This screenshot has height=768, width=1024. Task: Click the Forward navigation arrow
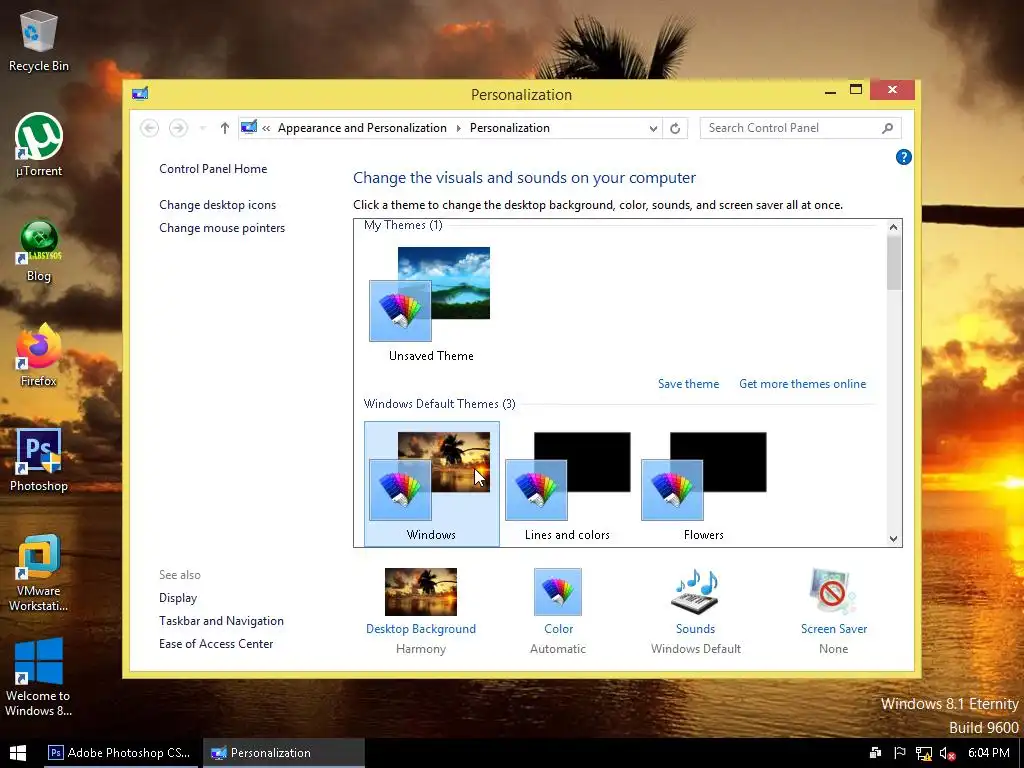tap(178, 128)
